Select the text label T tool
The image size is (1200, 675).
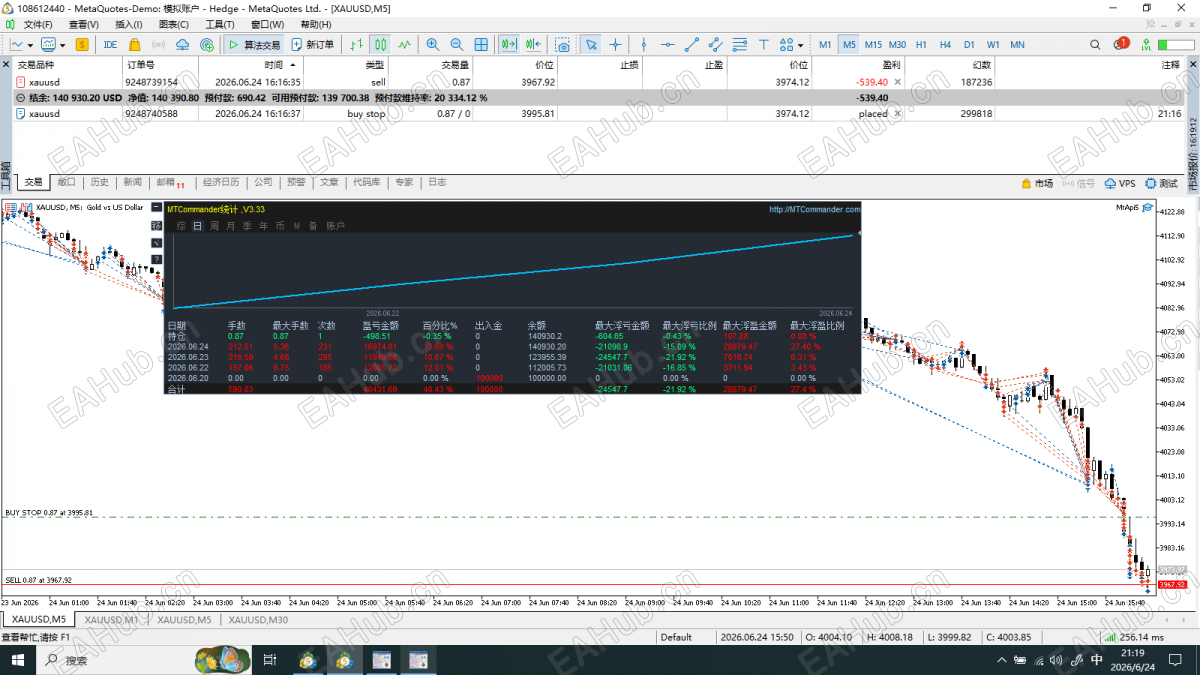click(x=763, y=44)
